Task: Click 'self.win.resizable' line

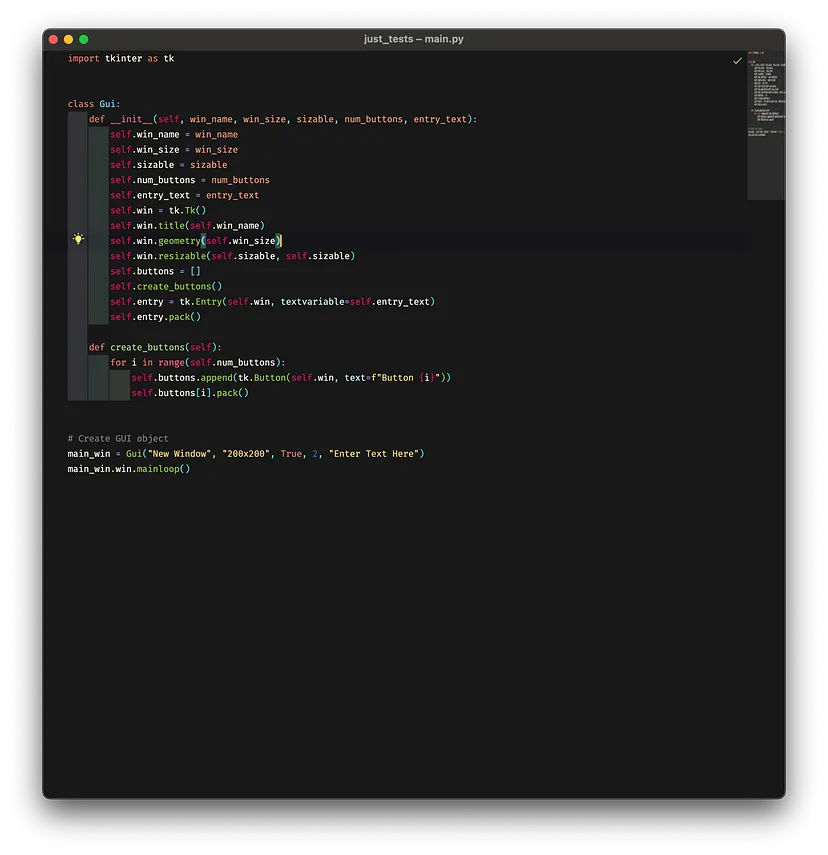Action: [x=232, y=256]
